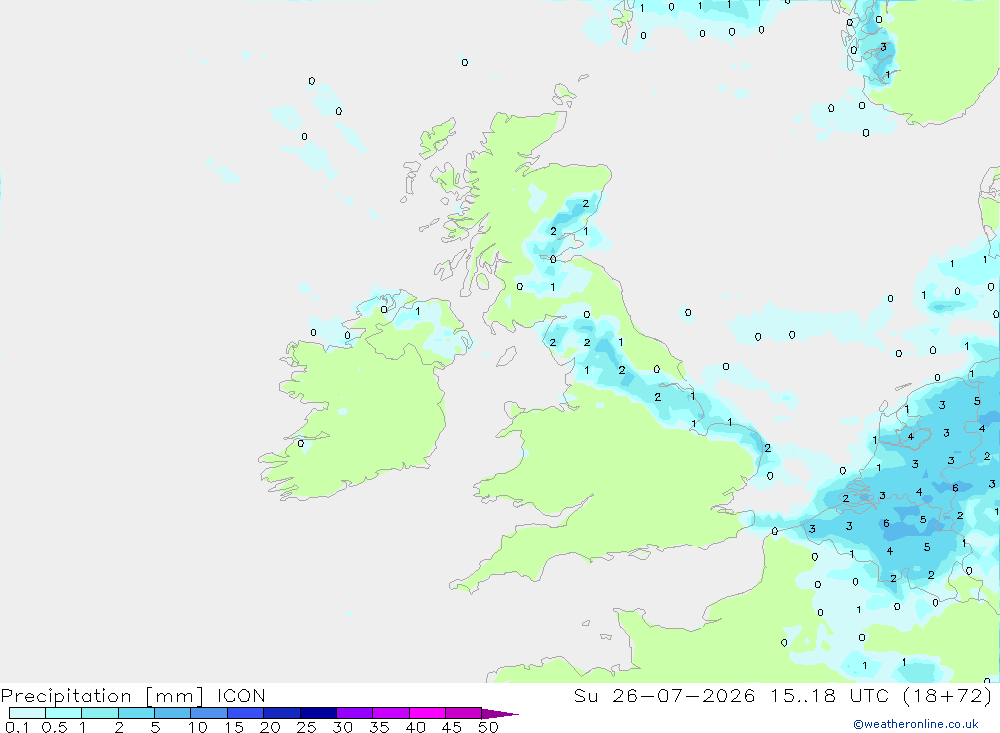Screen dimensions: 1000x733
Task: Click the '25' legend scale label
Action: (307, 727)
